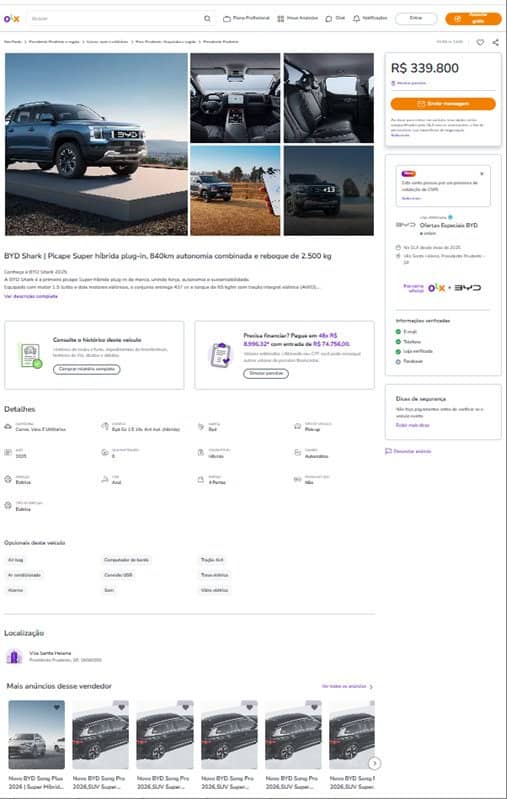Click Denunciar anúncio link
Image resolution: width=507 pixels, height=799 pixels.
tap(408, 451)
